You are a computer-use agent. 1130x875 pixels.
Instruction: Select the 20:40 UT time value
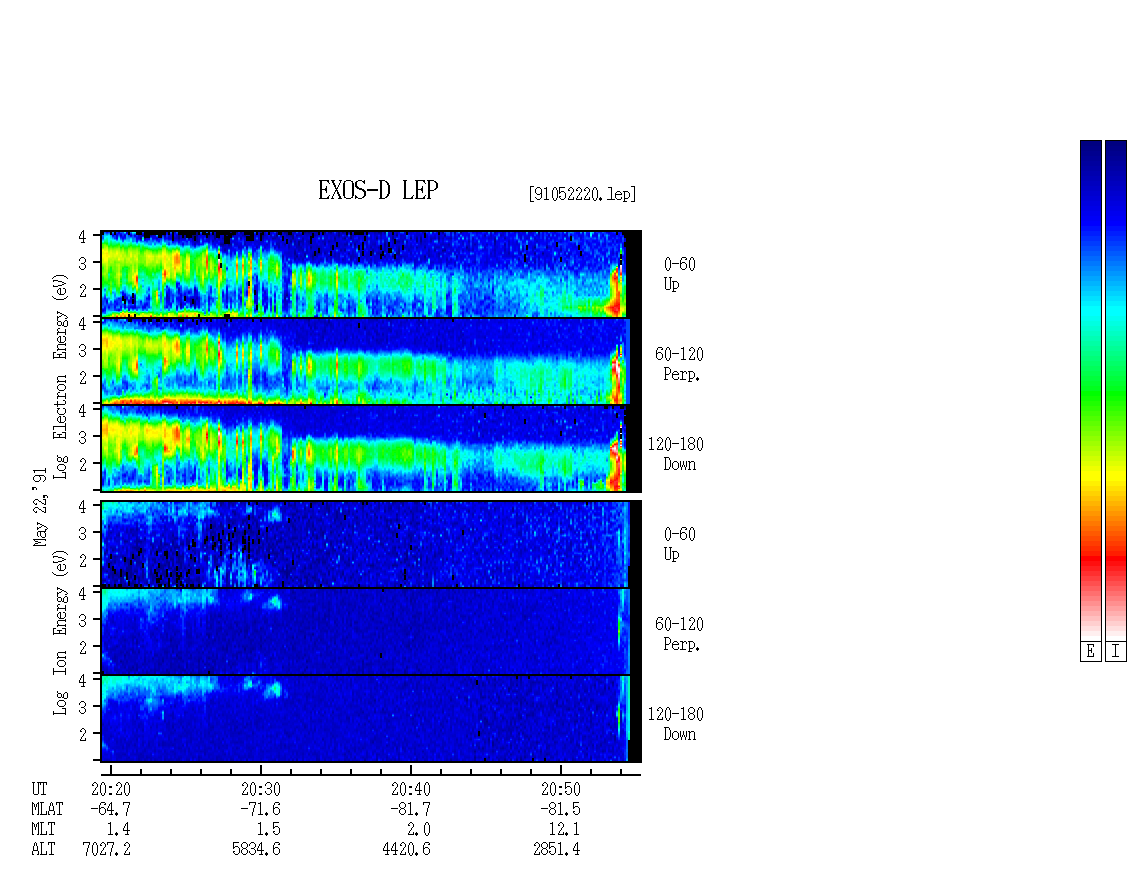click(411, 789)
